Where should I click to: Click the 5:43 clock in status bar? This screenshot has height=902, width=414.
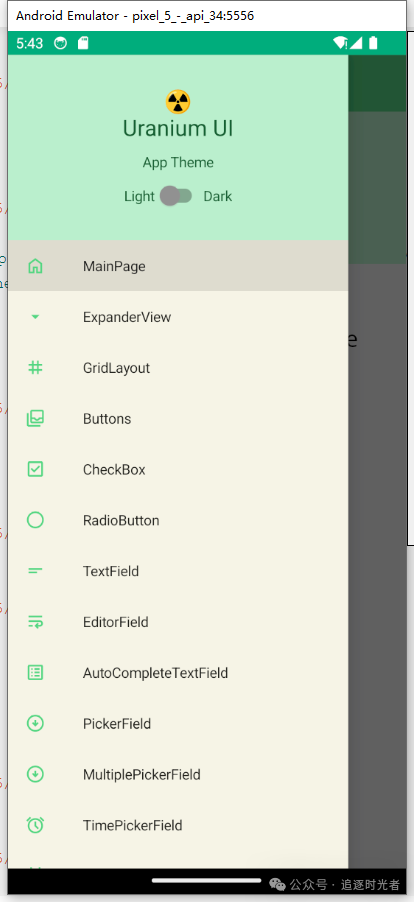point(29,43)
